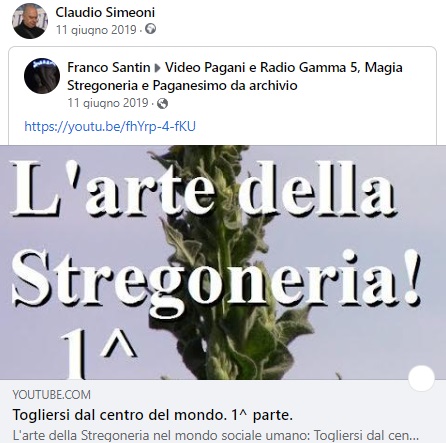The image size is (446, 443).
Task: Open Franco Santin's round avatar
Action: tap(42, 76)
